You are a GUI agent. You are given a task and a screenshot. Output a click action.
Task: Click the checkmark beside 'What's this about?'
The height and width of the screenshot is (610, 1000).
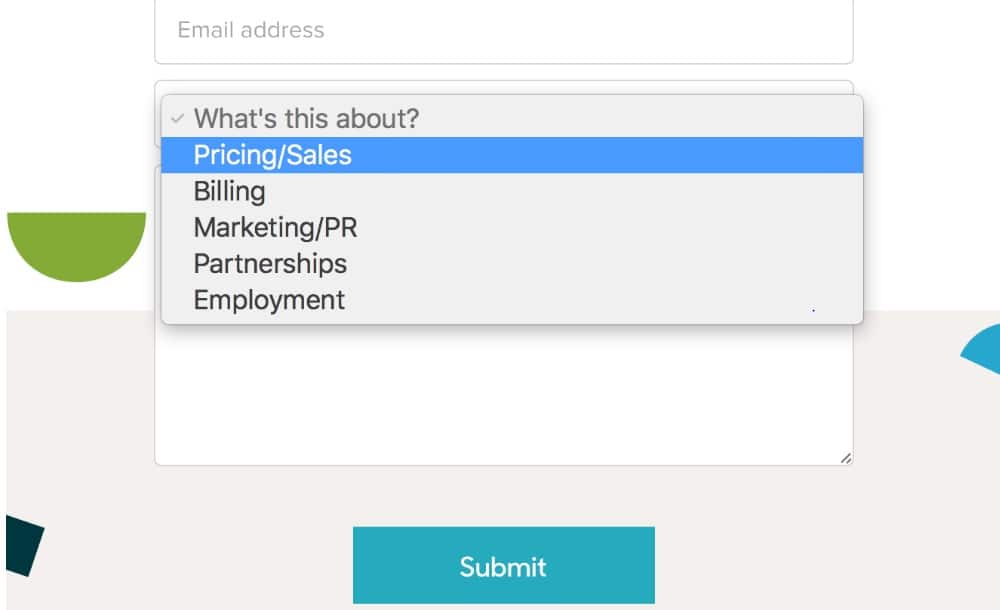pos(178,118)
